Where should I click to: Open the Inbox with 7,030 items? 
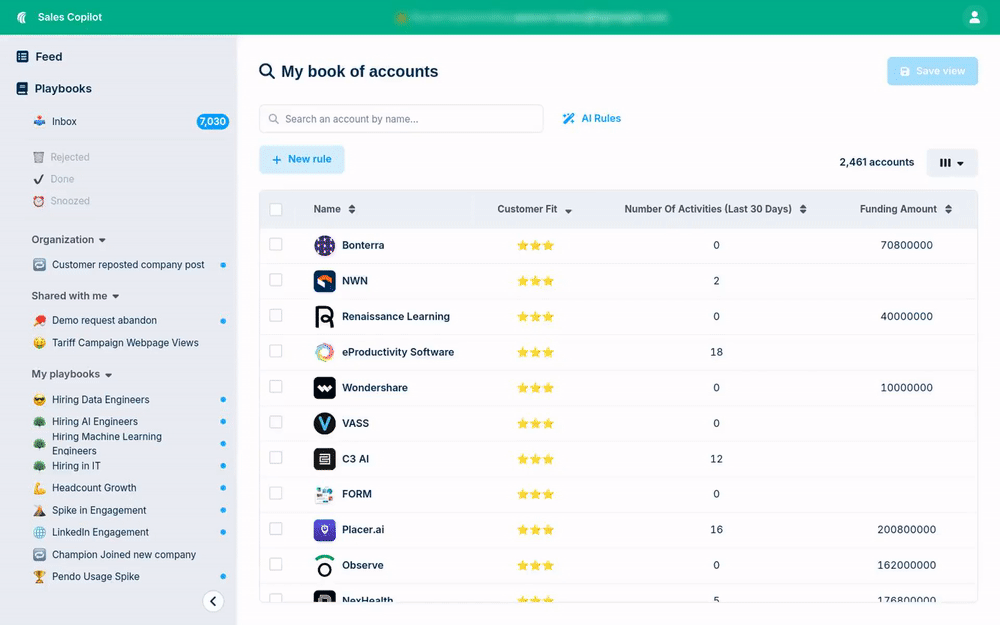(x=131, y=121)
